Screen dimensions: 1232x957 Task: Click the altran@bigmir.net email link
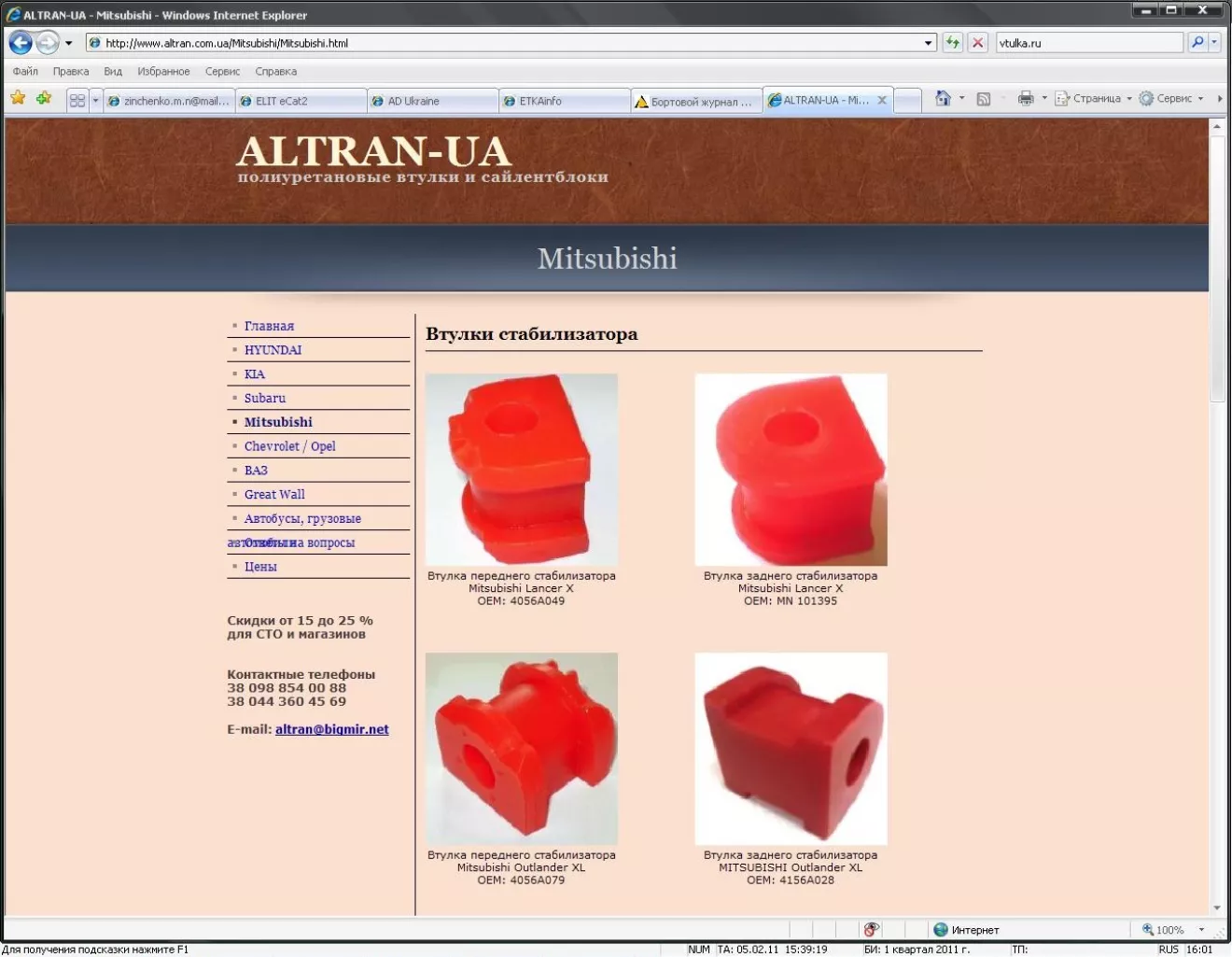pos(331,729)
